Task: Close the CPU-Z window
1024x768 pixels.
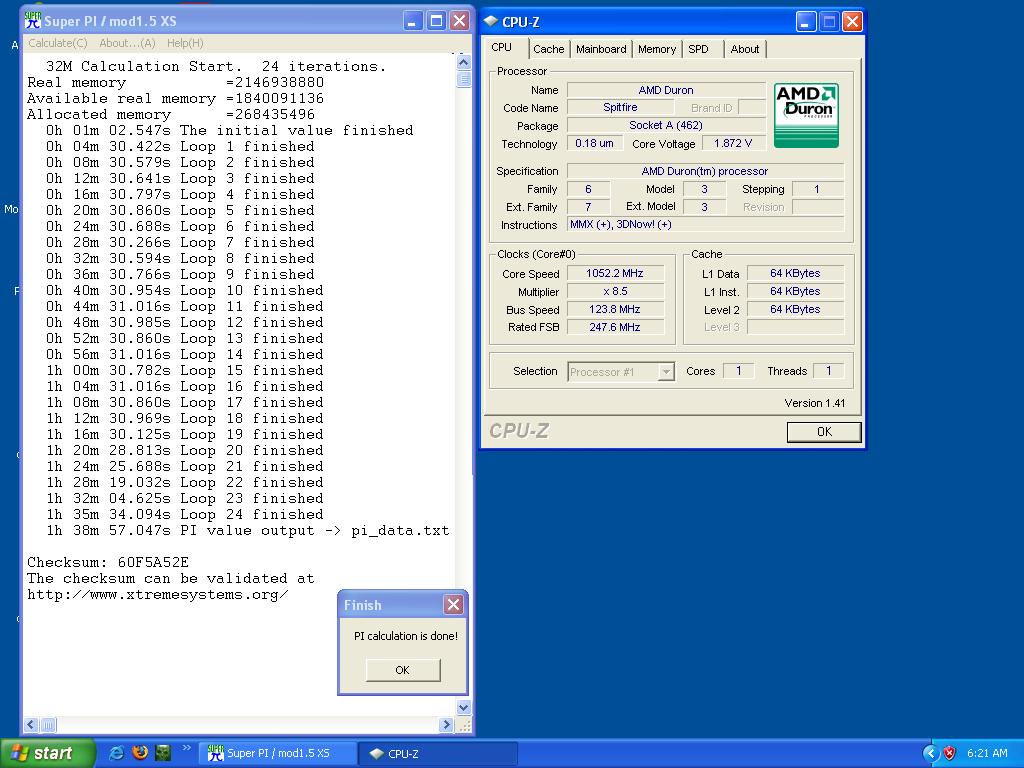Action: pyautogui.click(x=852, y=22)
